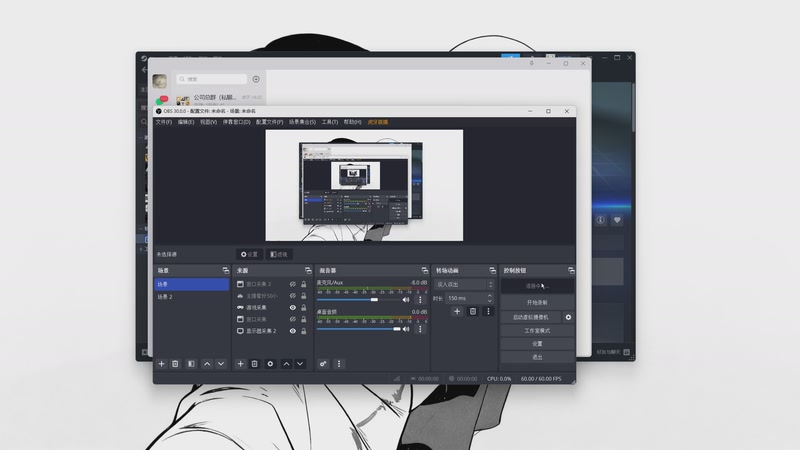Open source properties gear in sources toolbar
Screen dimensions: 800x450
click(270, 364)
